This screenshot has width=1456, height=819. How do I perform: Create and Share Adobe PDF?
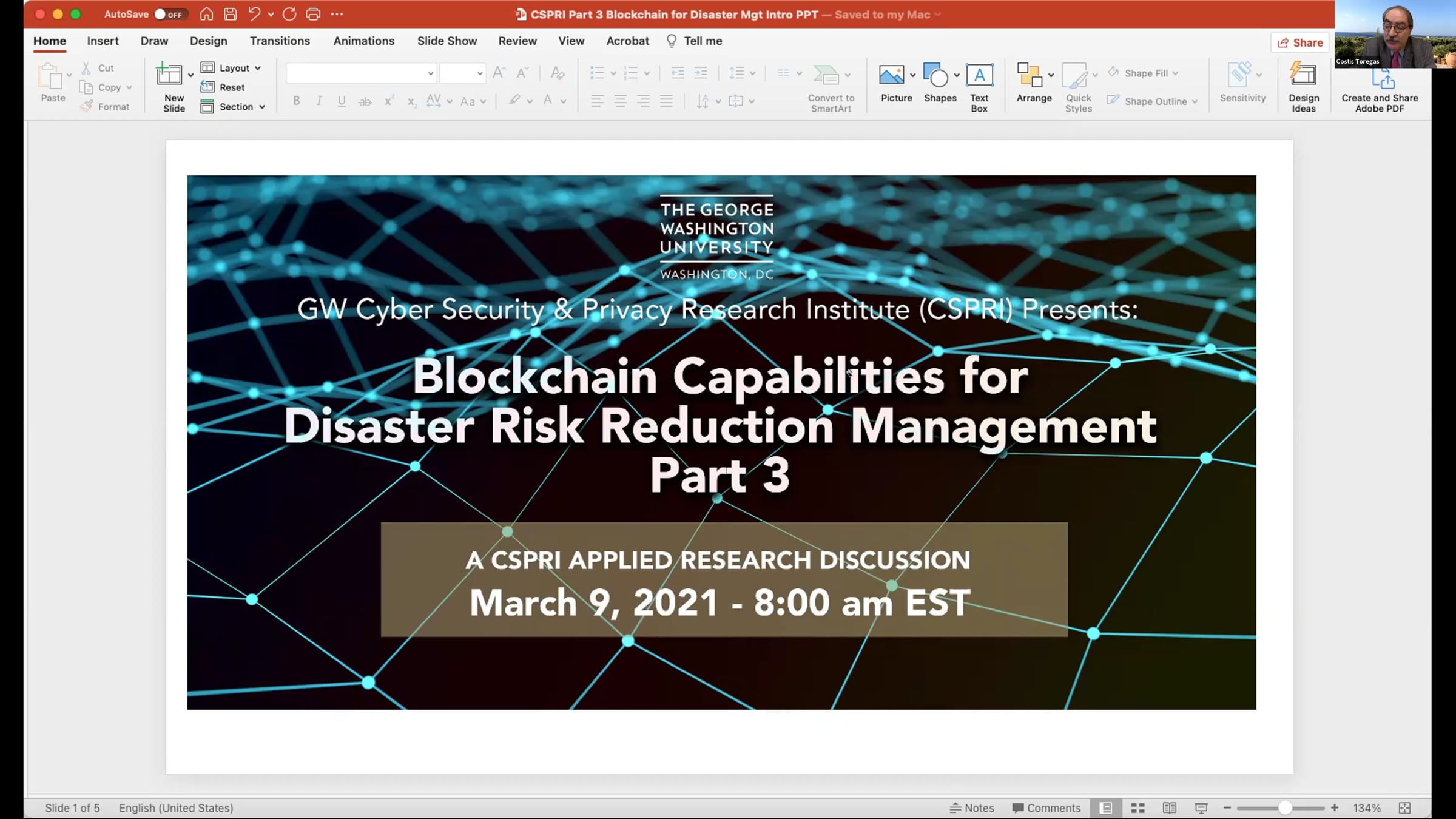(x=1380, y=90)
